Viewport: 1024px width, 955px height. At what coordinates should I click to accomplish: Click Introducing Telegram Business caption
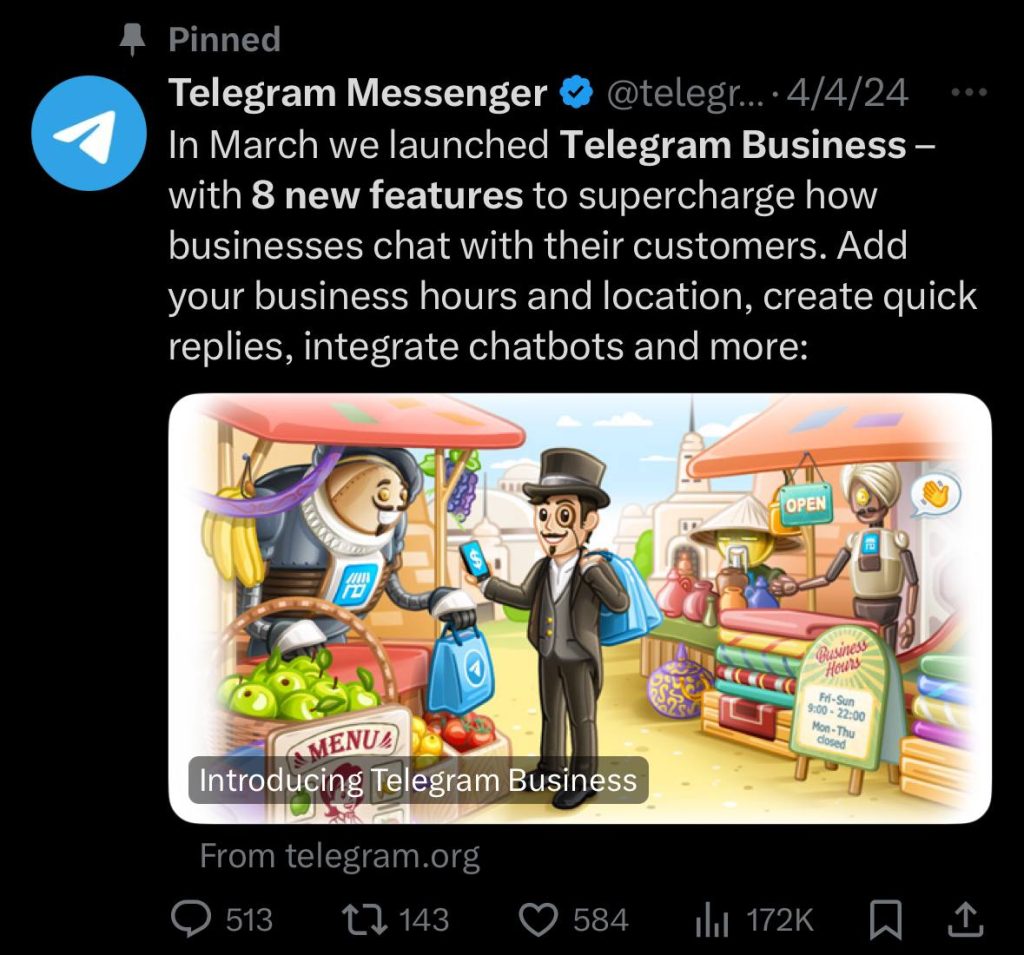point(418,780)
